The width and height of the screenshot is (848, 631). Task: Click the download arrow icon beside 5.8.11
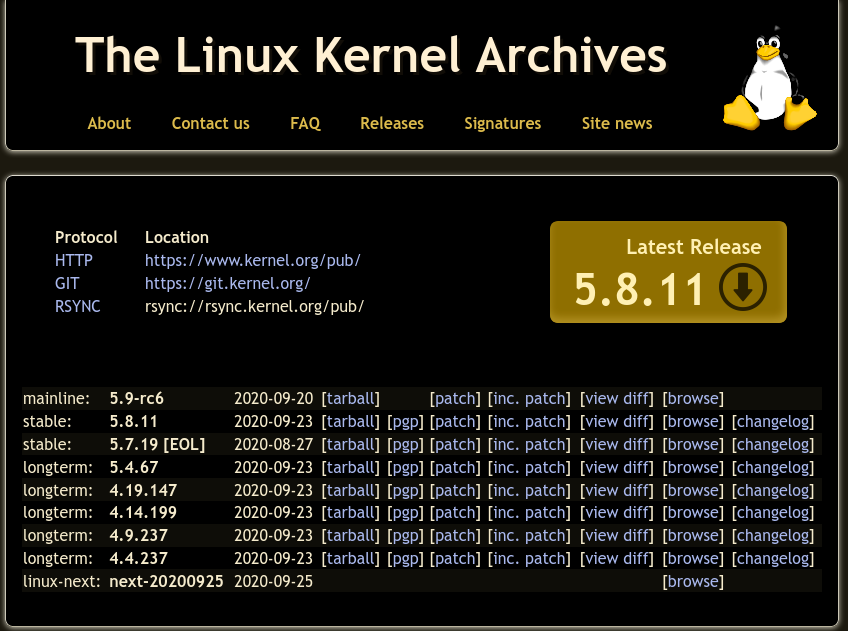click(743, 287)
